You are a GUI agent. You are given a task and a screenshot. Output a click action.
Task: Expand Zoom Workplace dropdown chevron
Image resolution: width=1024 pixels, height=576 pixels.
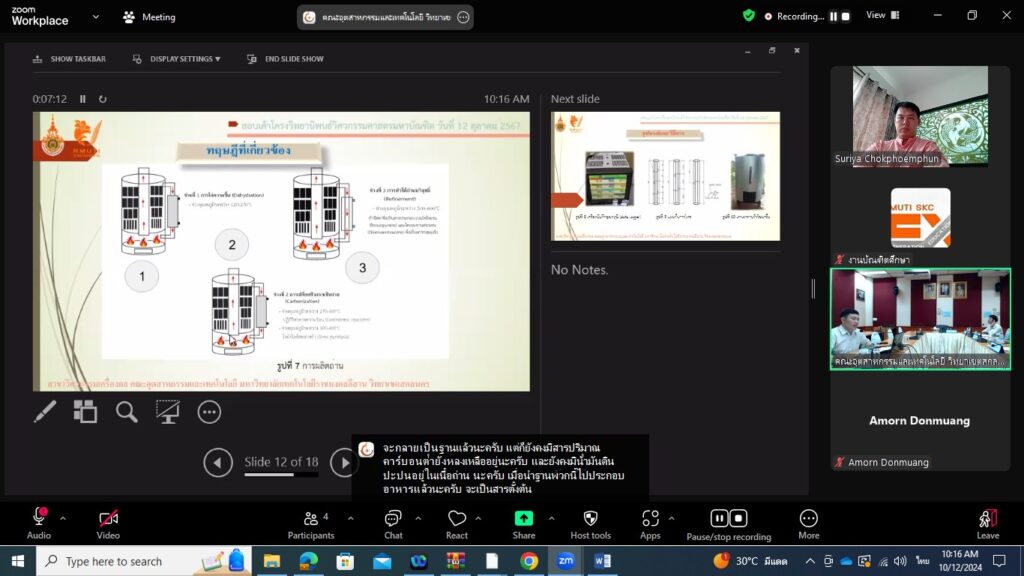pyautogui.click(x=96, y=17)
